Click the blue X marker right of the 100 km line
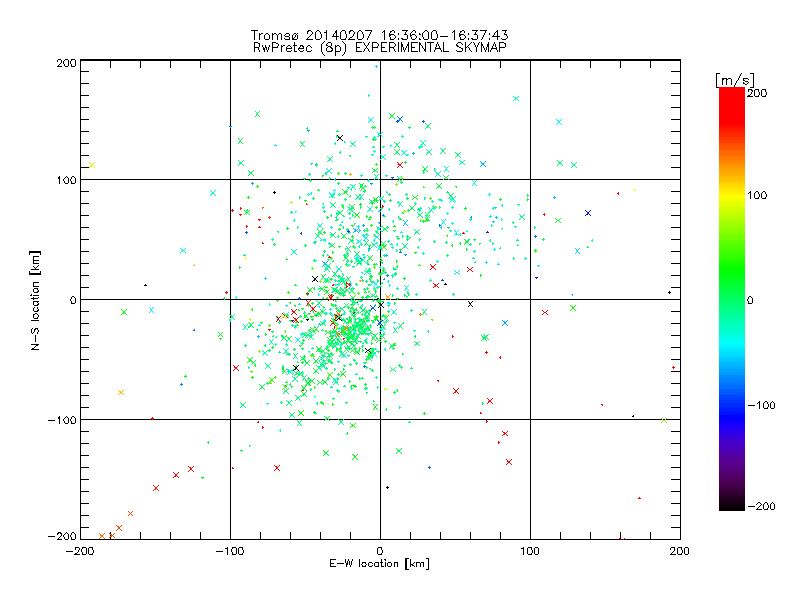This screenshot has height=600, width=800. click(588, 213)
